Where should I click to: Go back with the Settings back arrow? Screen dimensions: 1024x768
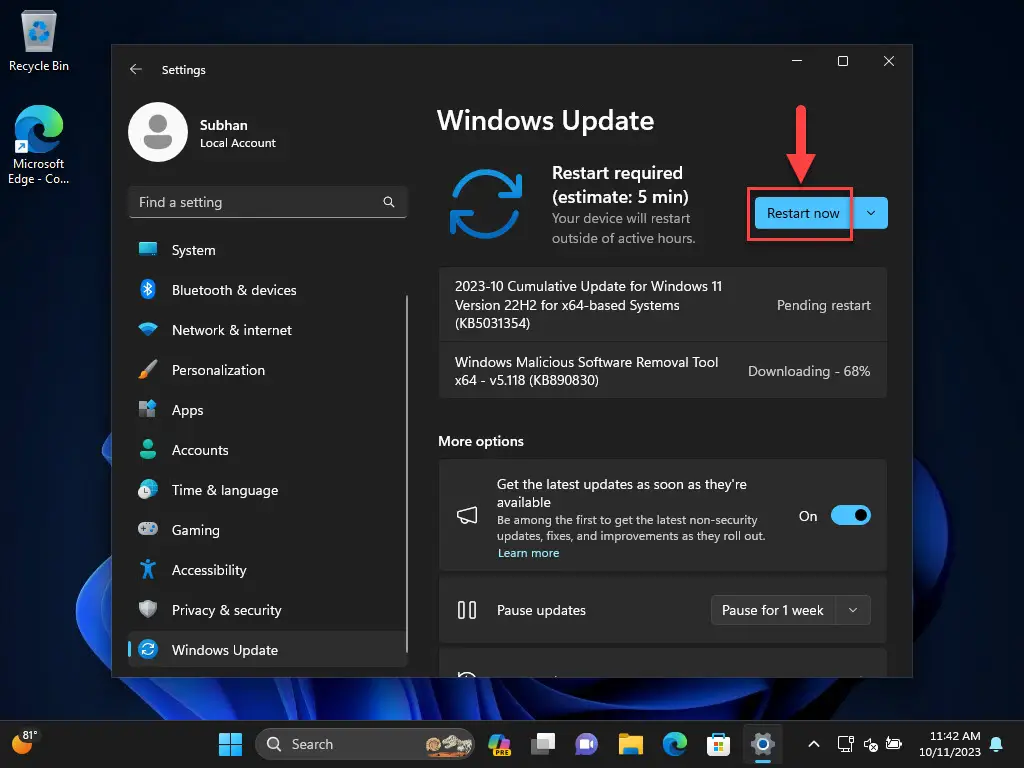tap(136, 69)
